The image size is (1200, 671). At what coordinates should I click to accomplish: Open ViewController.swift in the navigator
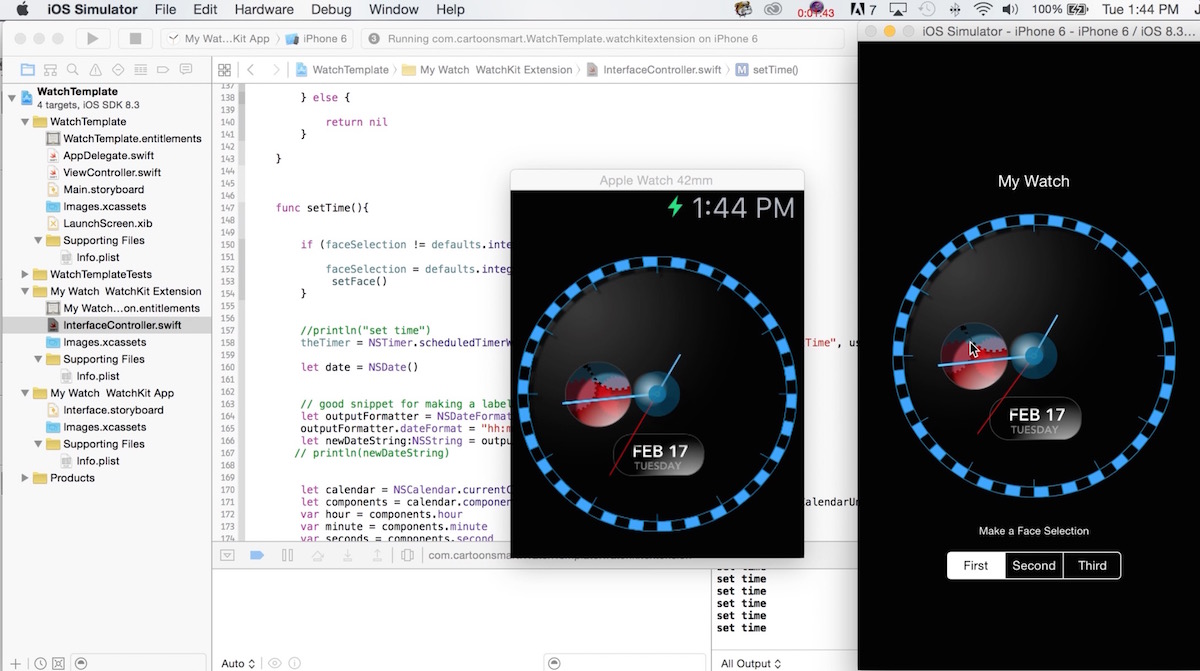pos(112,172)
